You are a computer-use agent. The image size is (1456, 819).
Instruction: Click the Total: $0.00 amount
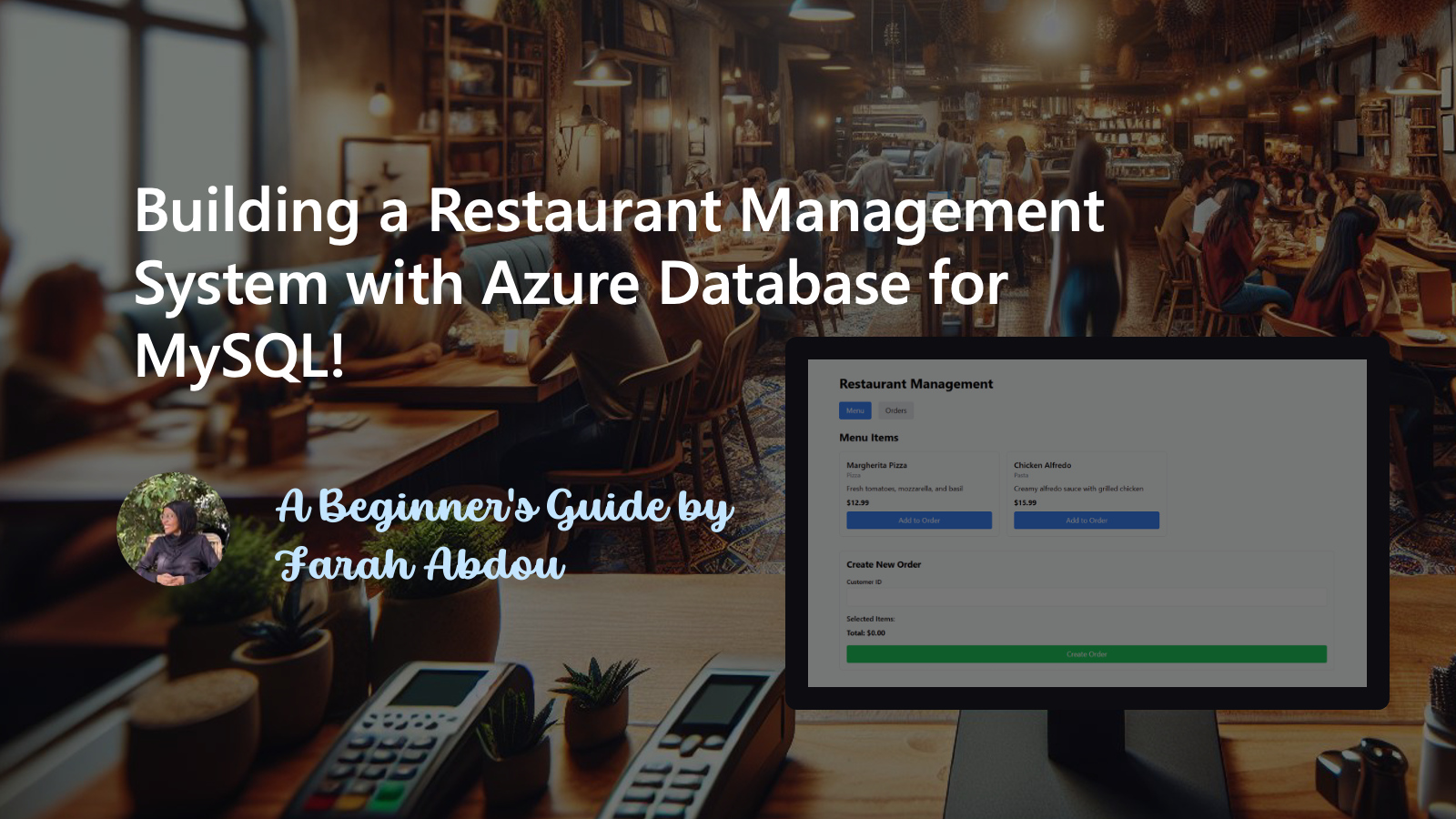(x=864, y=632)
